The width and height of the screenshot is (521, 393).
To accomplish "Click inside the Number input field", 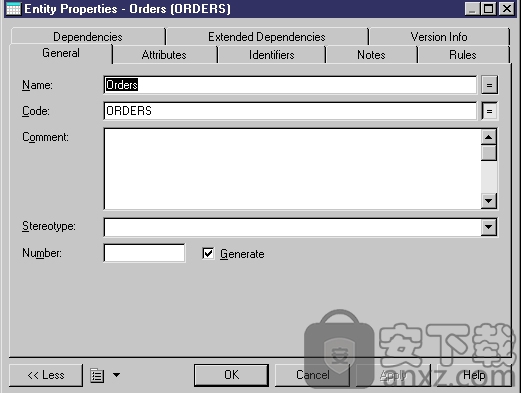I will (144, 253).
